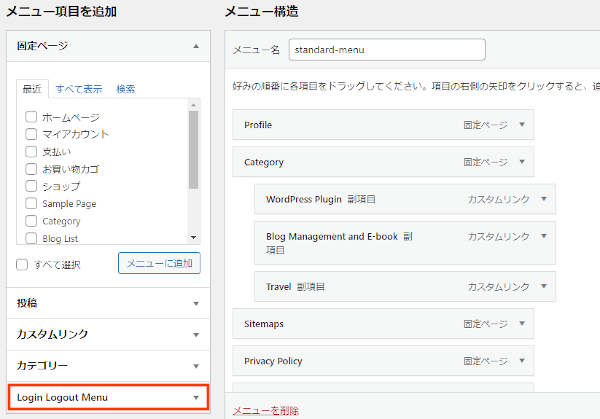Click the メニューを削除 link
Viewport: 600px width, 419px height.
266,411
